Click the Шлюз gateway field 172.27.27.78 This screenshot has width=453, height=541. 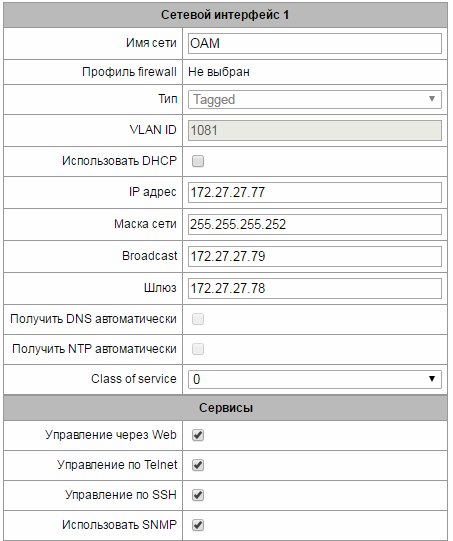(315, 288)
